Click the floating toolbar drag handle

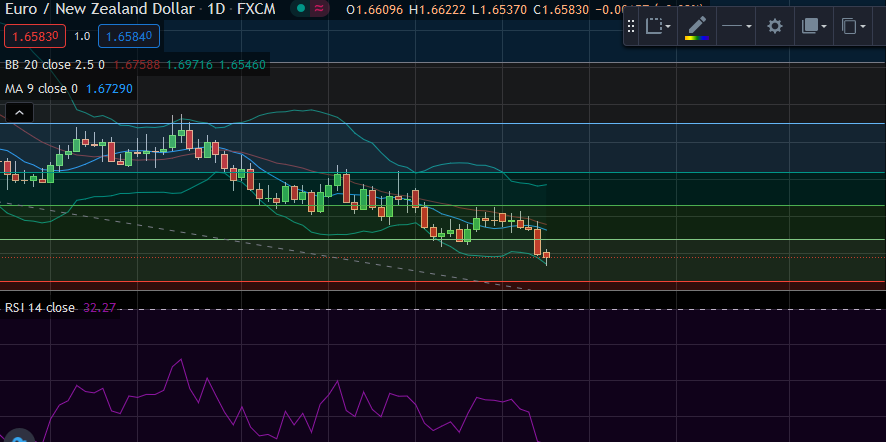(x=632, y=27)
